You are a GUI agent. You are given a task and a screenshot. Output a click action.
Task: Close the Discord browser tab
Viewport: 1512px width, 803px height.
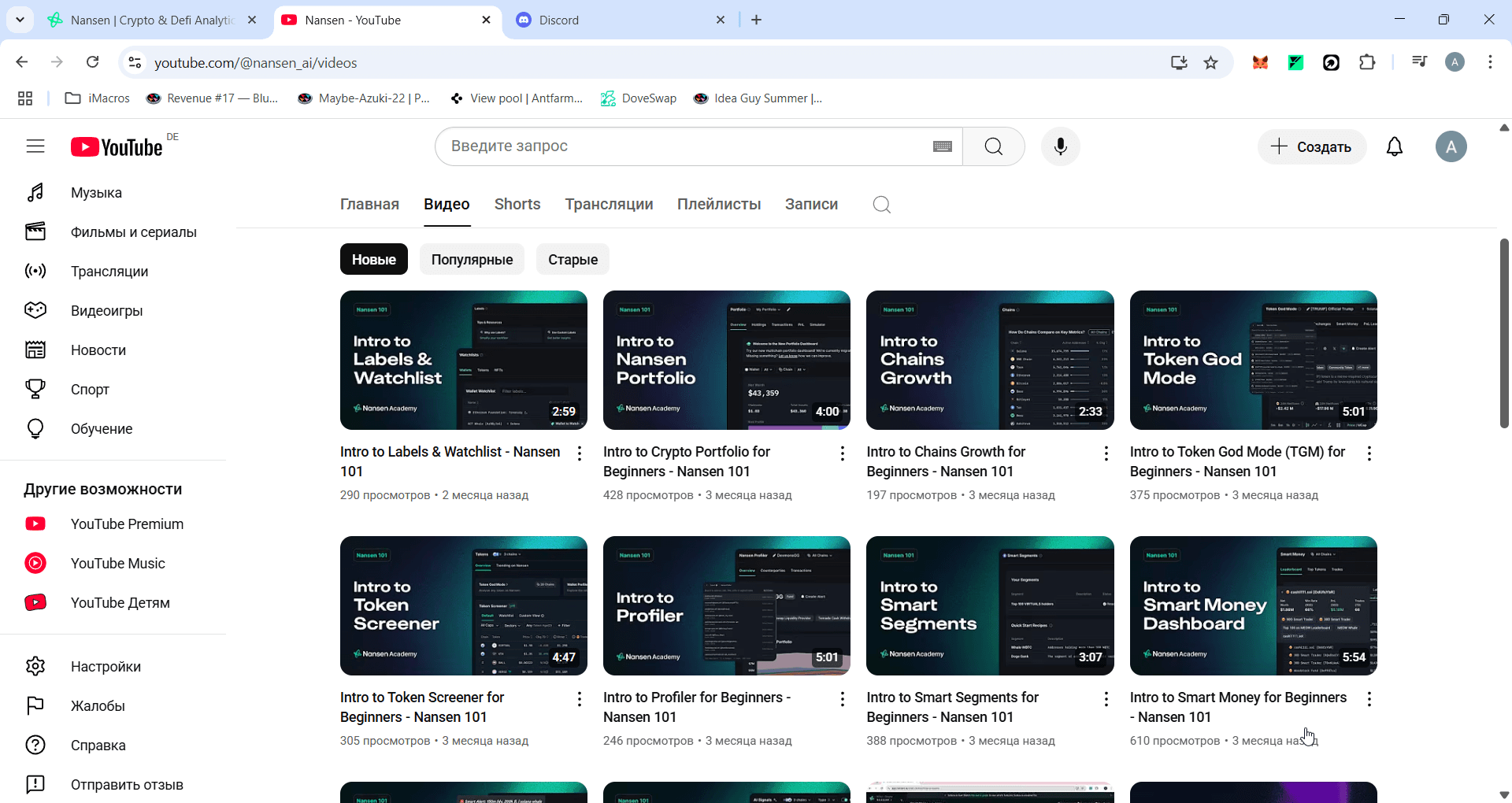(721, 20)
